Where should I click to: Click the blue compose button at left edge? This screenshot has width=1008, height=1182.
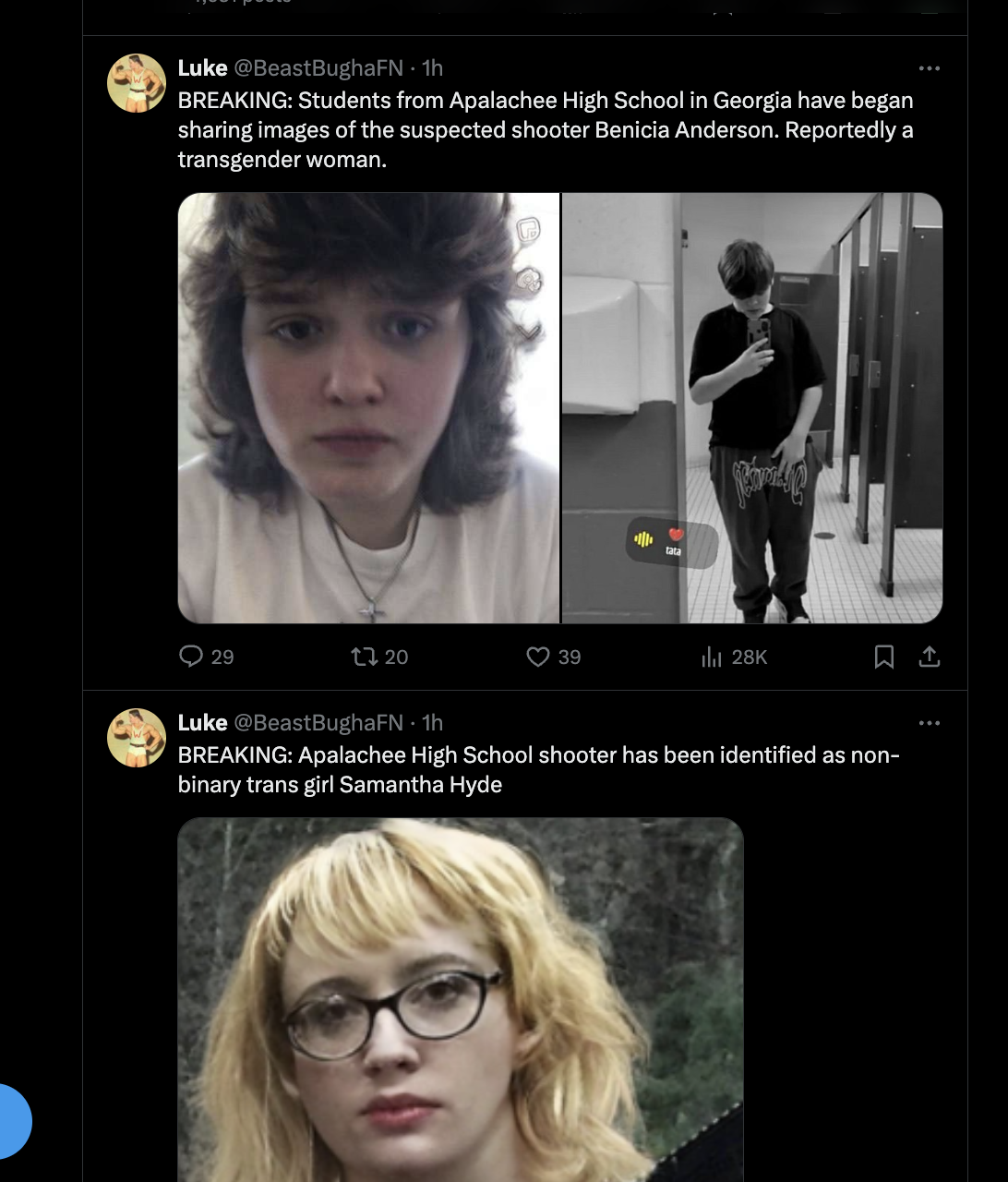tap(13, 1121)
